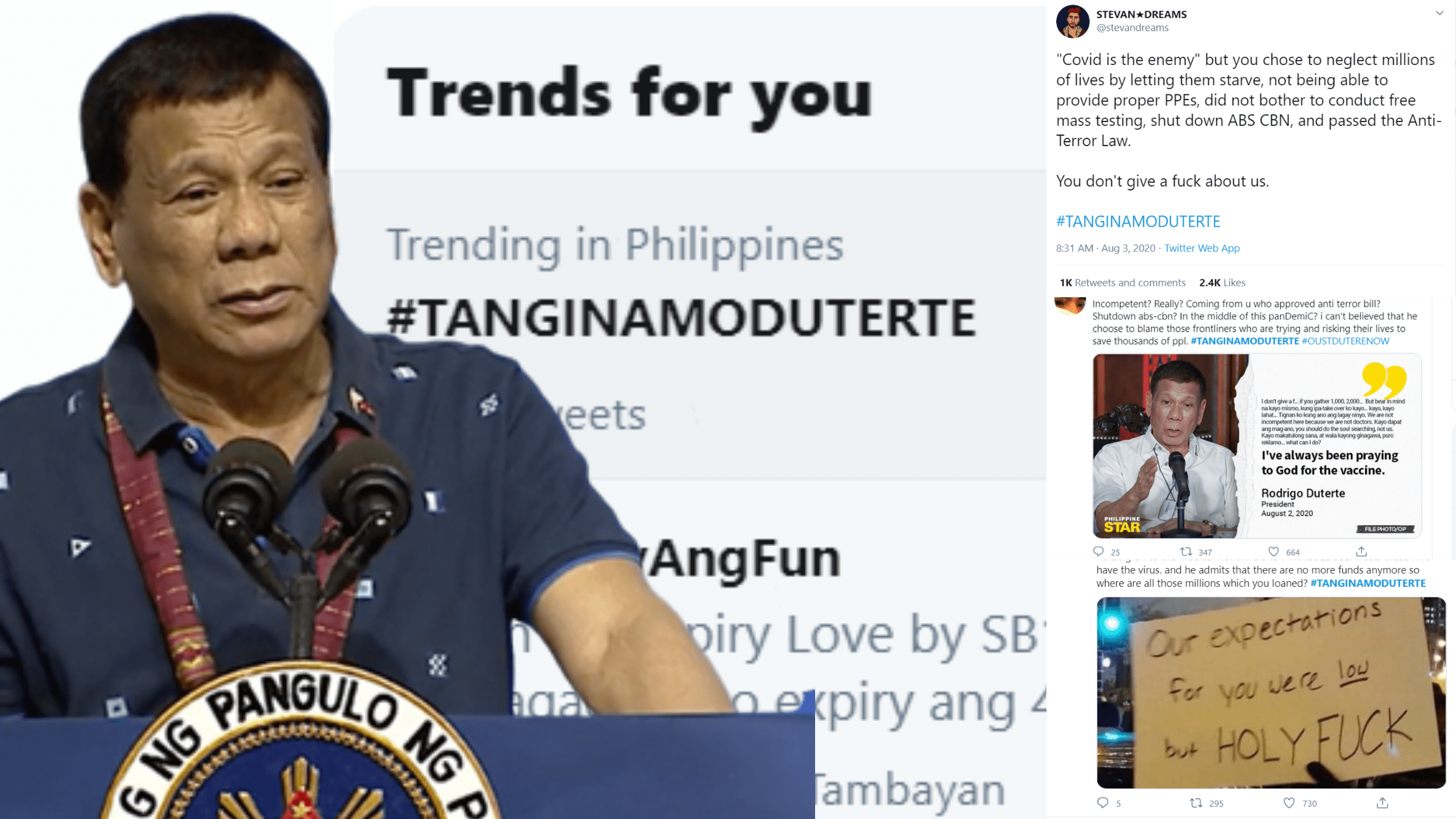Open the Philippine Star Duterte quote image
The width and height of the screenshot is (1456, 819).
pyautogui.click(x=1257, y=446)
